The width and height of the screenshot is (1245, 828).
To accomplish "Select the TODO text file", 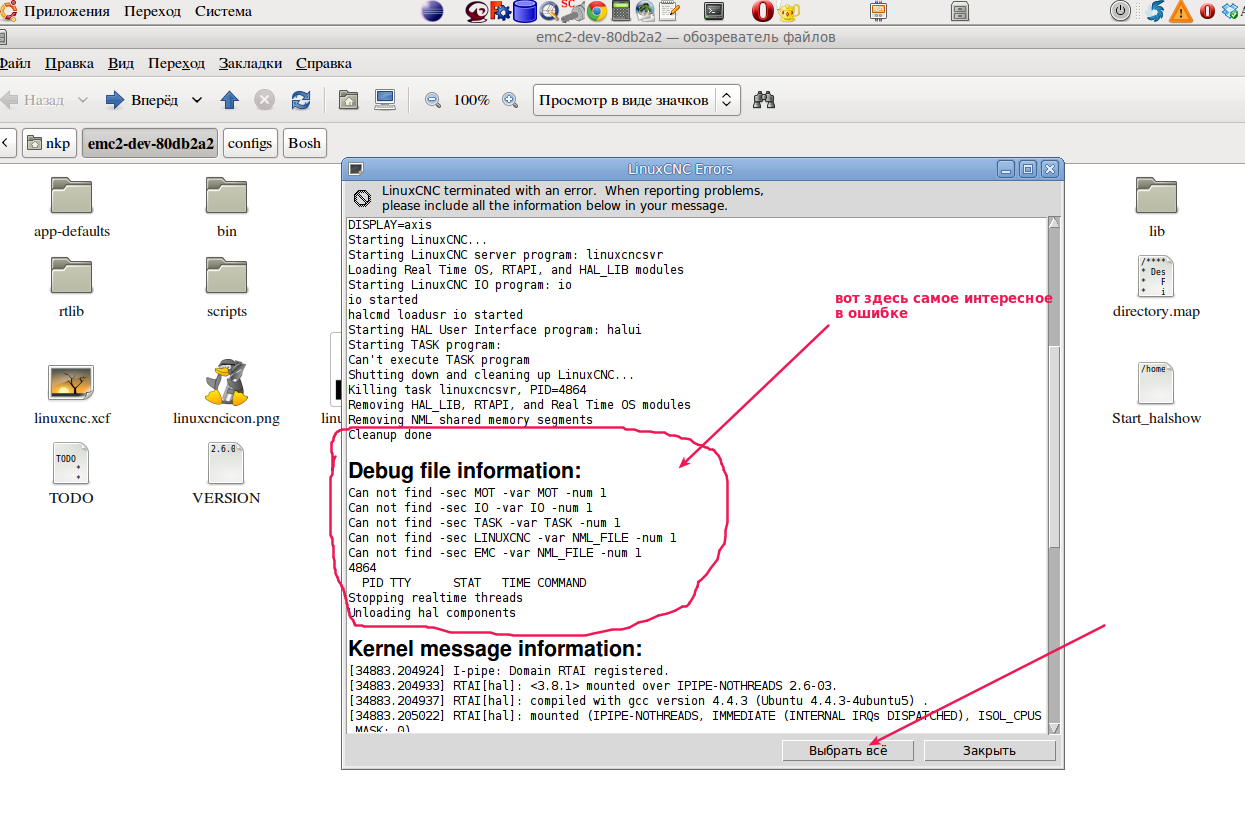I will (71, 474).
